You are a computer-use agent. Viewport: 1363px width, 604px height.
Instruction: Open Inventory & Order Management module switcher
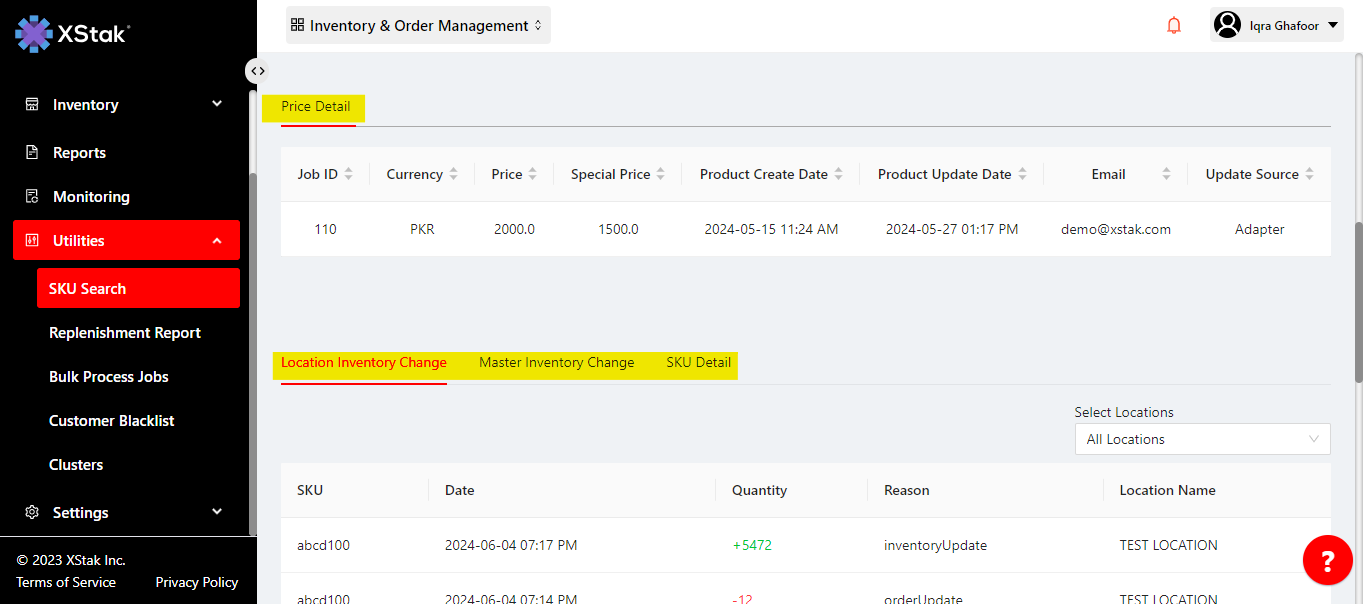(418, 26)
